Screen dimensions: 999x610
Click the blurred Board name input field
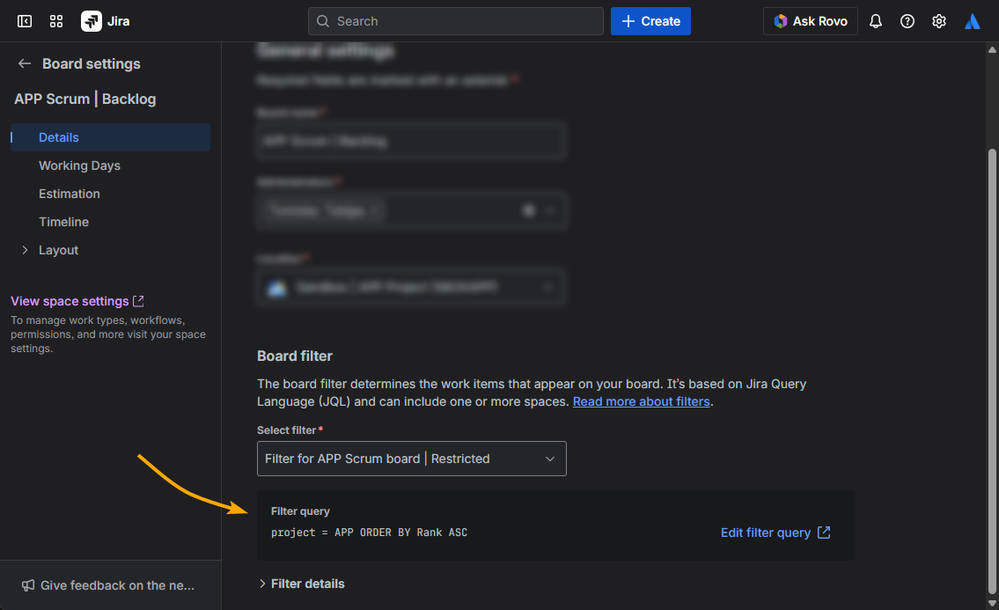pyautogui.click(x=412, y=141)
